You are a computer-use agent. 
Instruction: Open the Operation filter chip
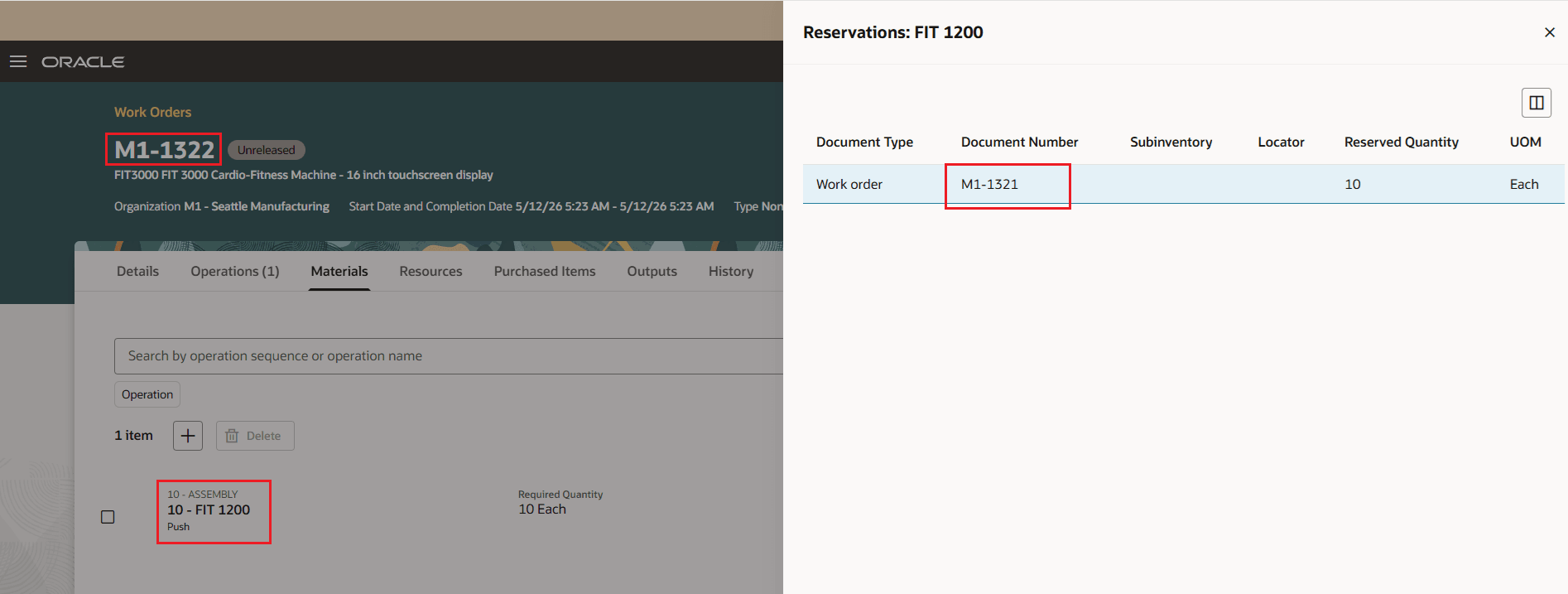point(147,394)
